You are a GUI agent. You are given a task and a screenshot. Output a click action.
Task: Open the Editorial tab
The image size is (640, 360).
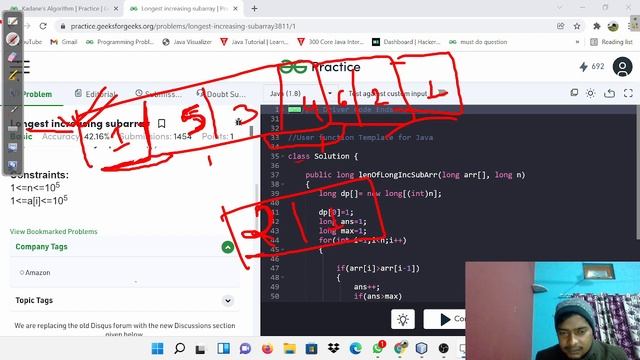tap(96, 94)
